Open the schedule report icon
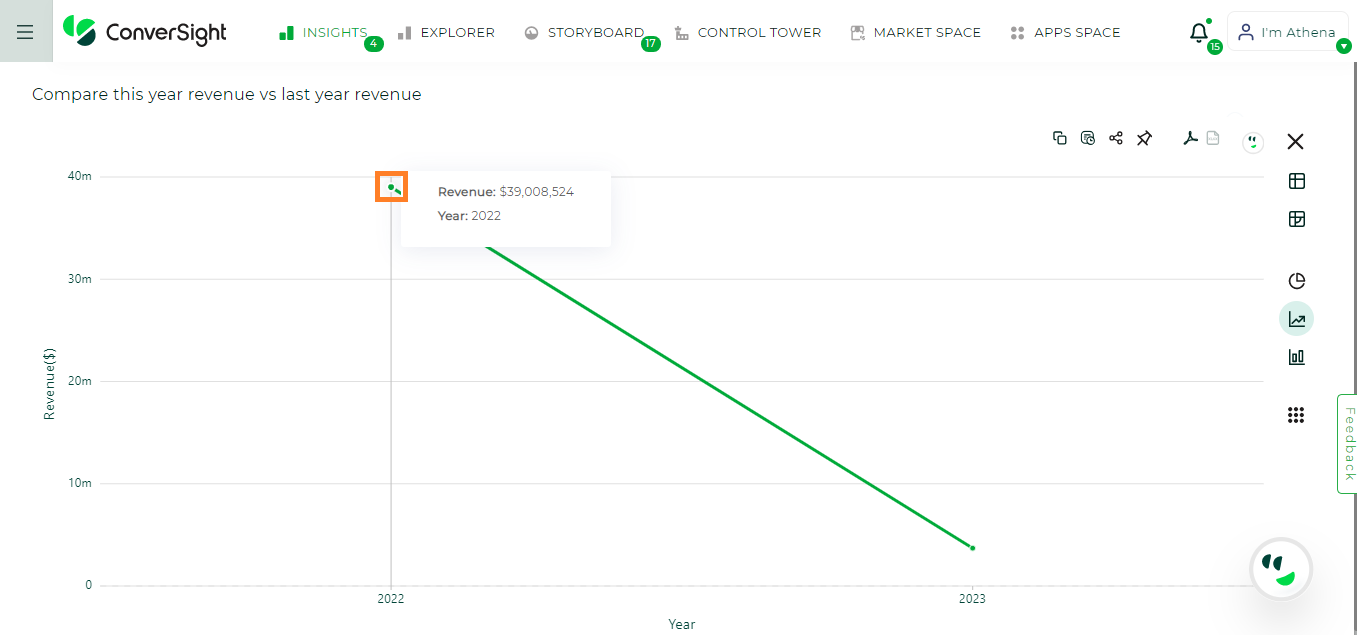This screenshot has height=635, width=1357. pos(1088,138)
